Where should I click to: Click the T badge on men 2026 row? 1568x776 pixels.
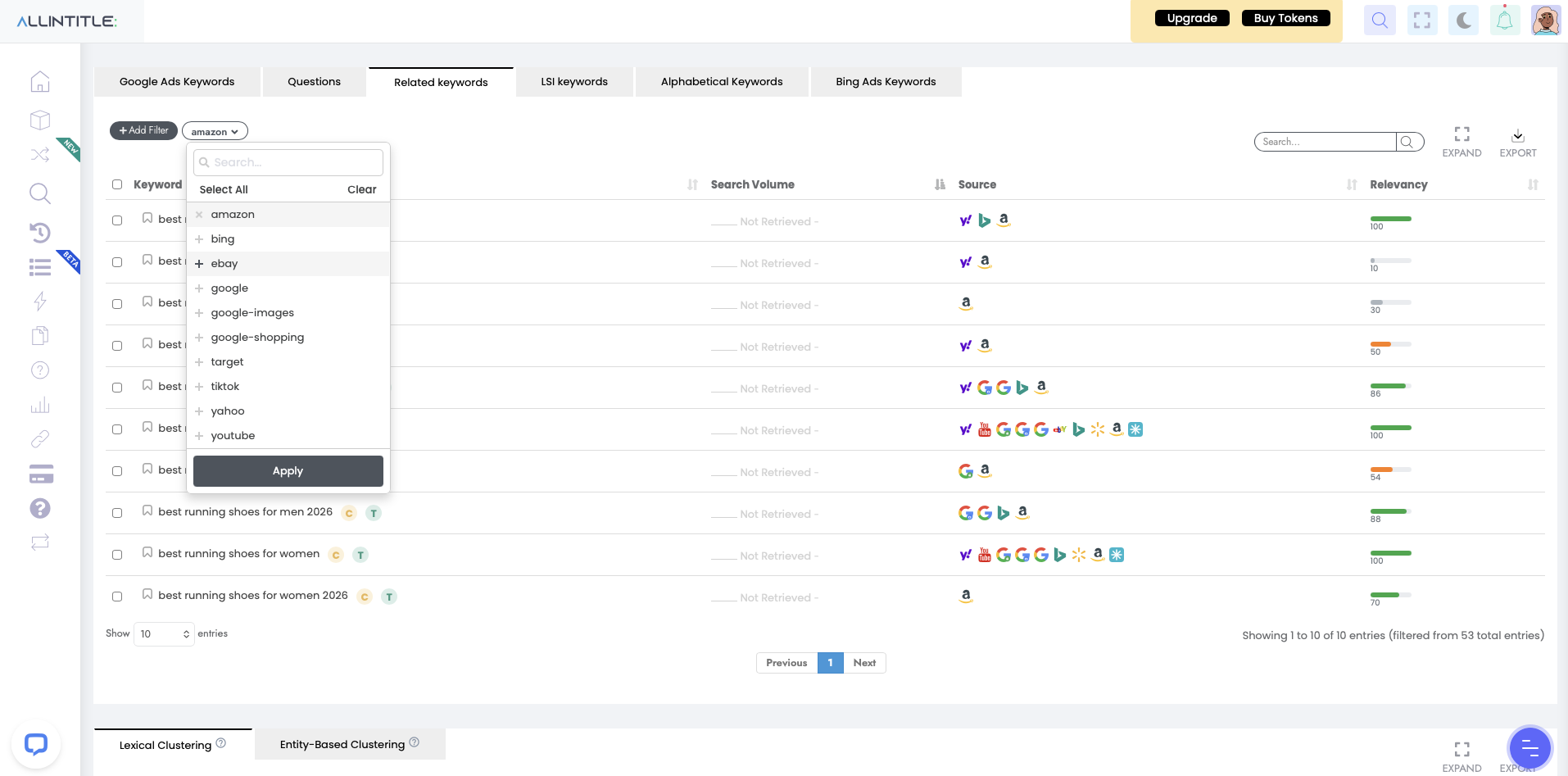(374, 513)
